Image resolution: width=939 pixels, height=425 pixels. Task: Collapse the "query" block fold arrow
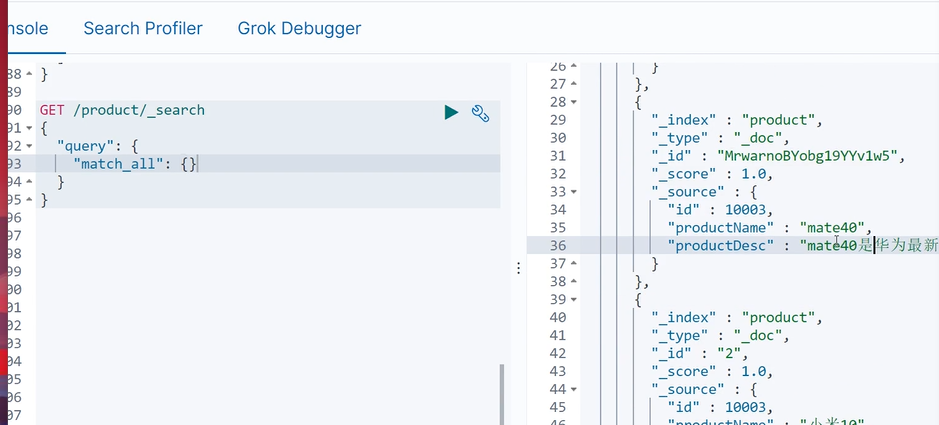click(x=29, y=146)
